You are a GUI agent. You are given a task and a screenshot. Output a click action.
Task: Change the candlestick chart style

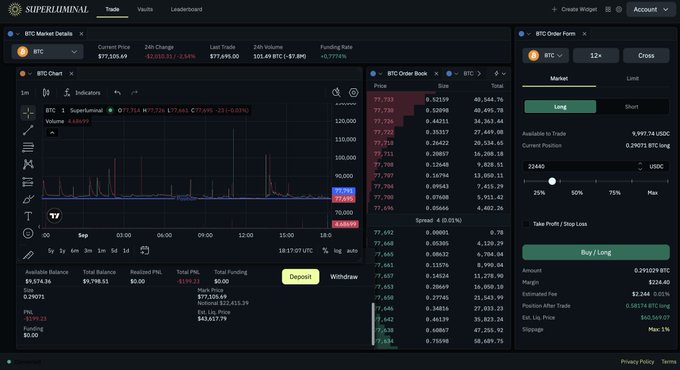pyautogui.click(x=46, y=92)
